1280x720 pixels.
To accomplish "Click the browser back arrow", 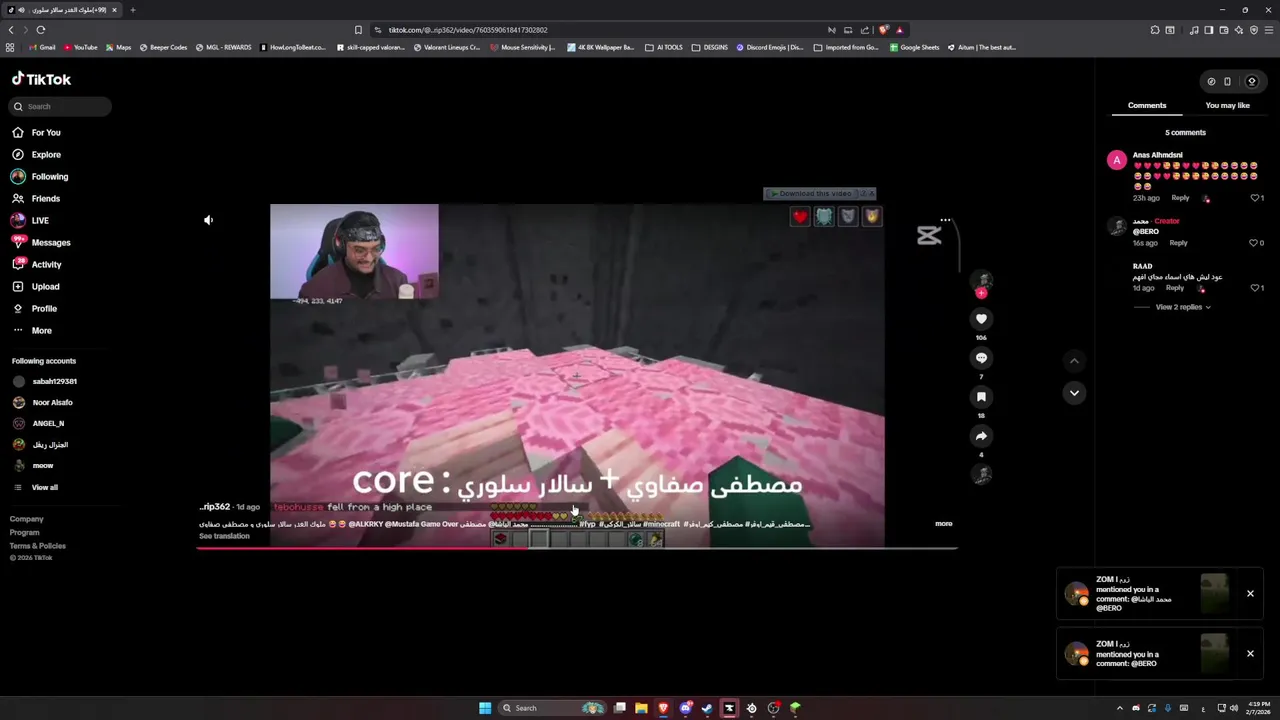I will pyautogui.click(x=11, y=30).
